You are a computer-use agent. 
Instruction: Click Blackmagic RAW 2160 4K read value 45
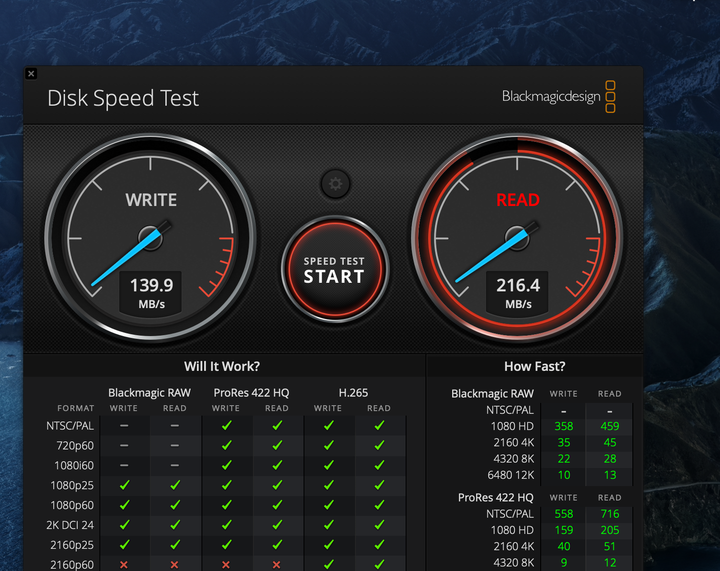609,442
